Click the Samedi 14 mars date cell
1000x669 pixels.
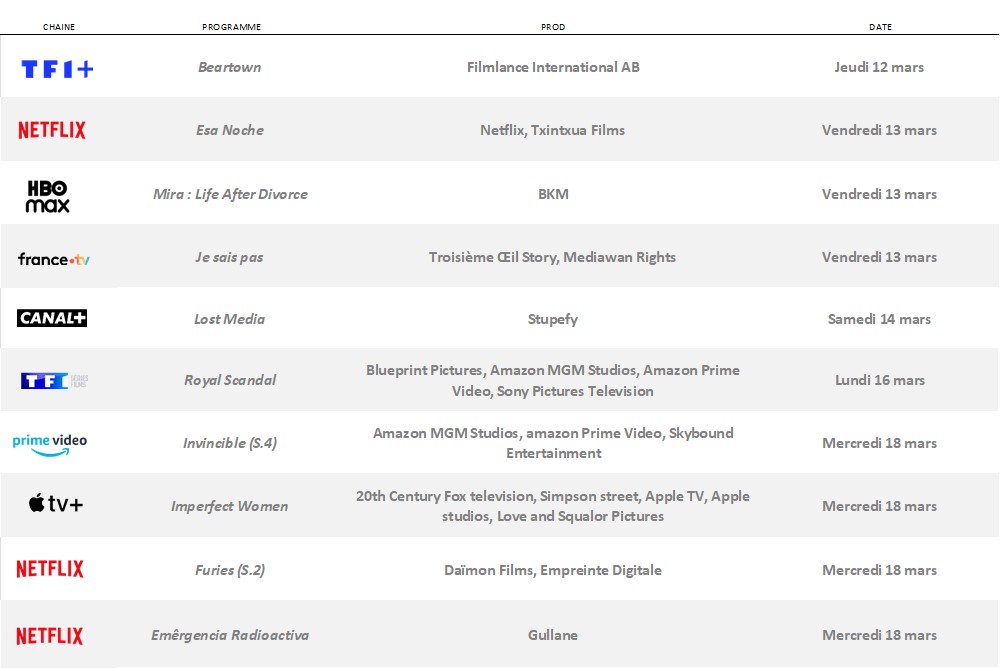[x=879, y=319]
